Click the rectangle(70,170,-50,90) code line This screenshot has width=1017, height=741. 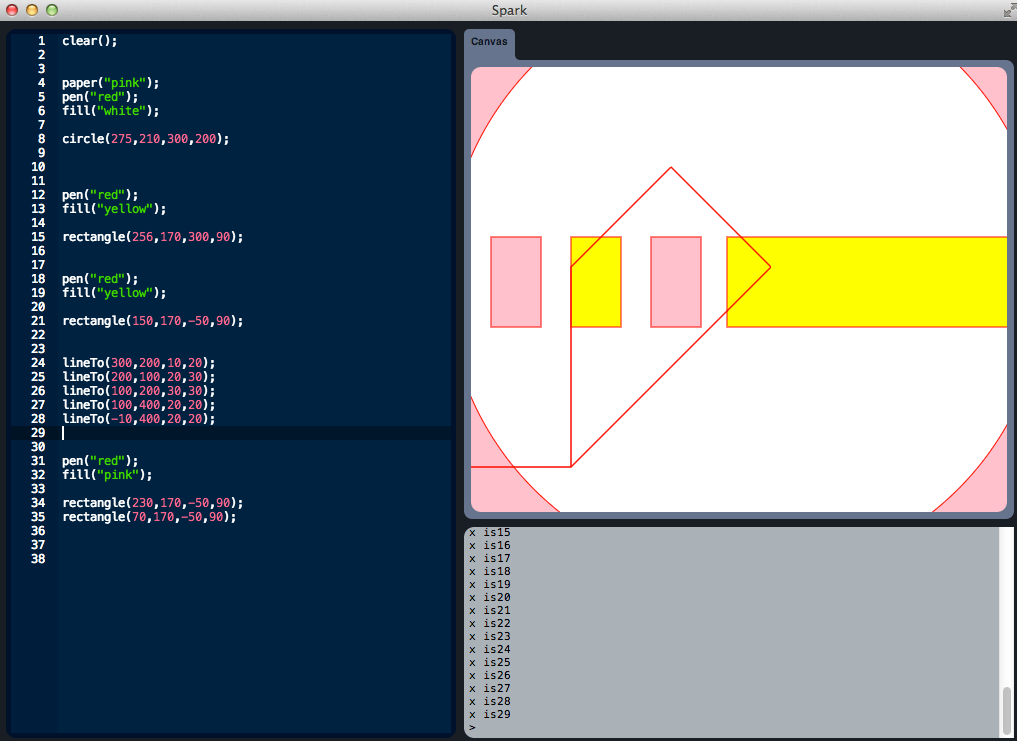pyautogui.click(x=149, y=517)
